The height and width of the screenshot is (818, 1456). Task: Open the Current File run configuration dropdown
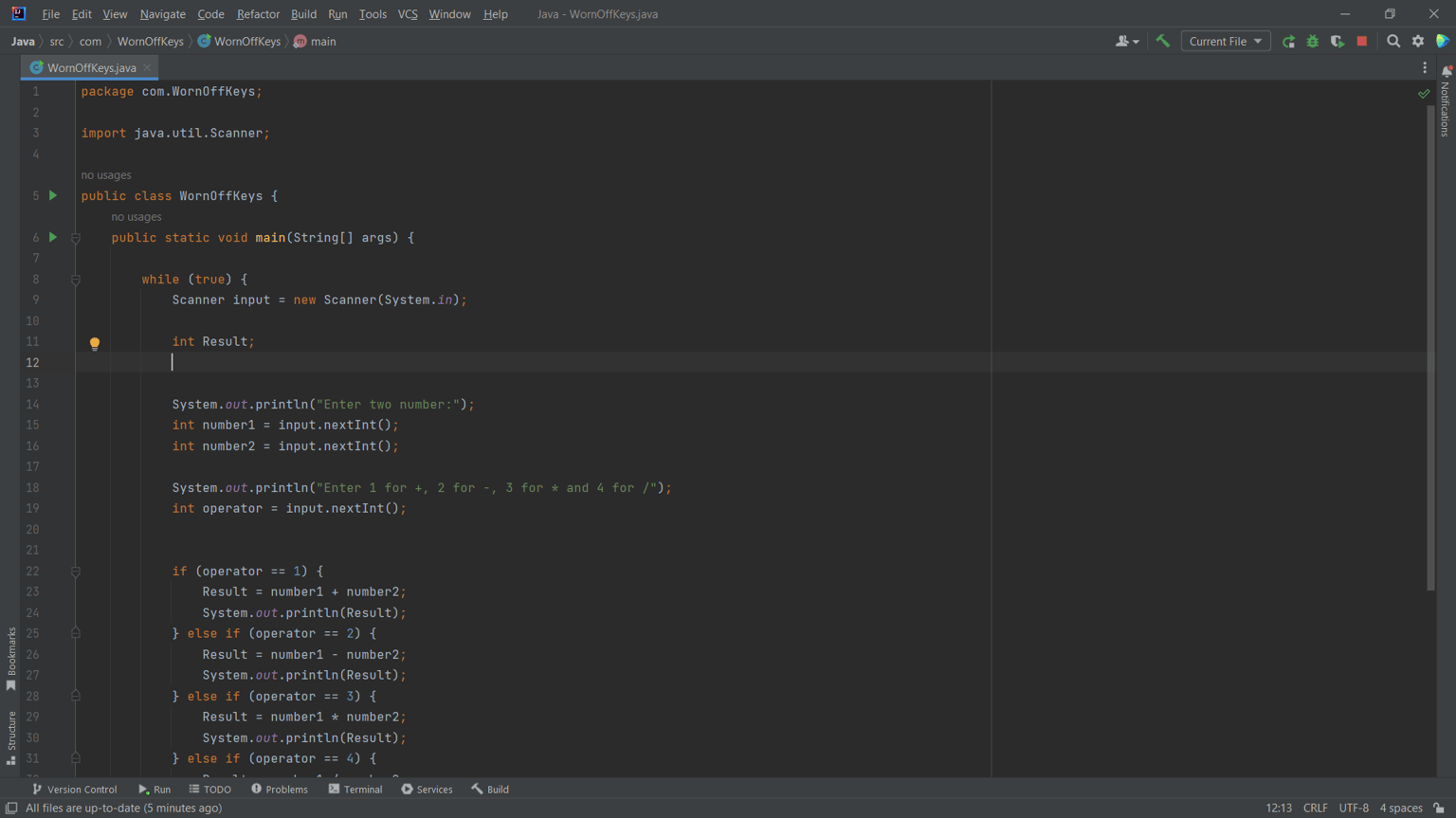click(1225, 41)
